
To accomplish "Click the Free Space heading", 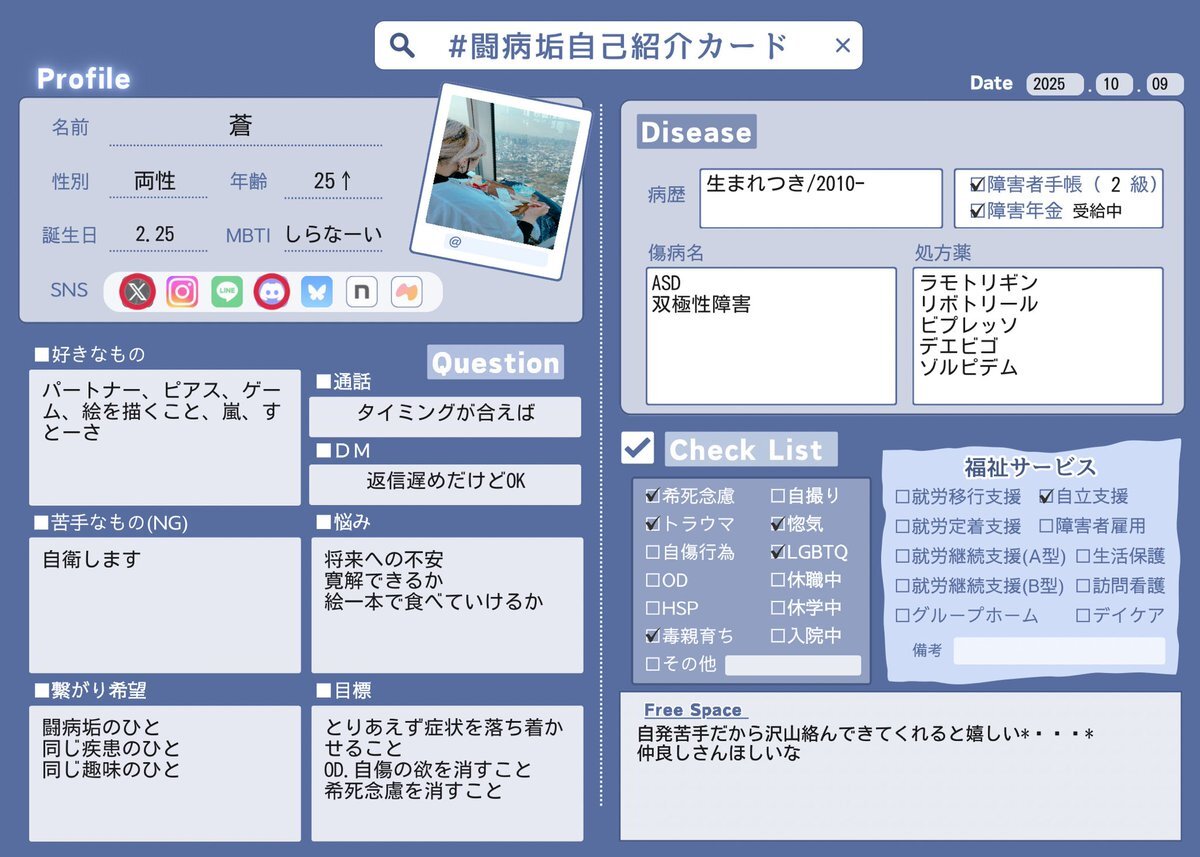I will click(693, 710).
